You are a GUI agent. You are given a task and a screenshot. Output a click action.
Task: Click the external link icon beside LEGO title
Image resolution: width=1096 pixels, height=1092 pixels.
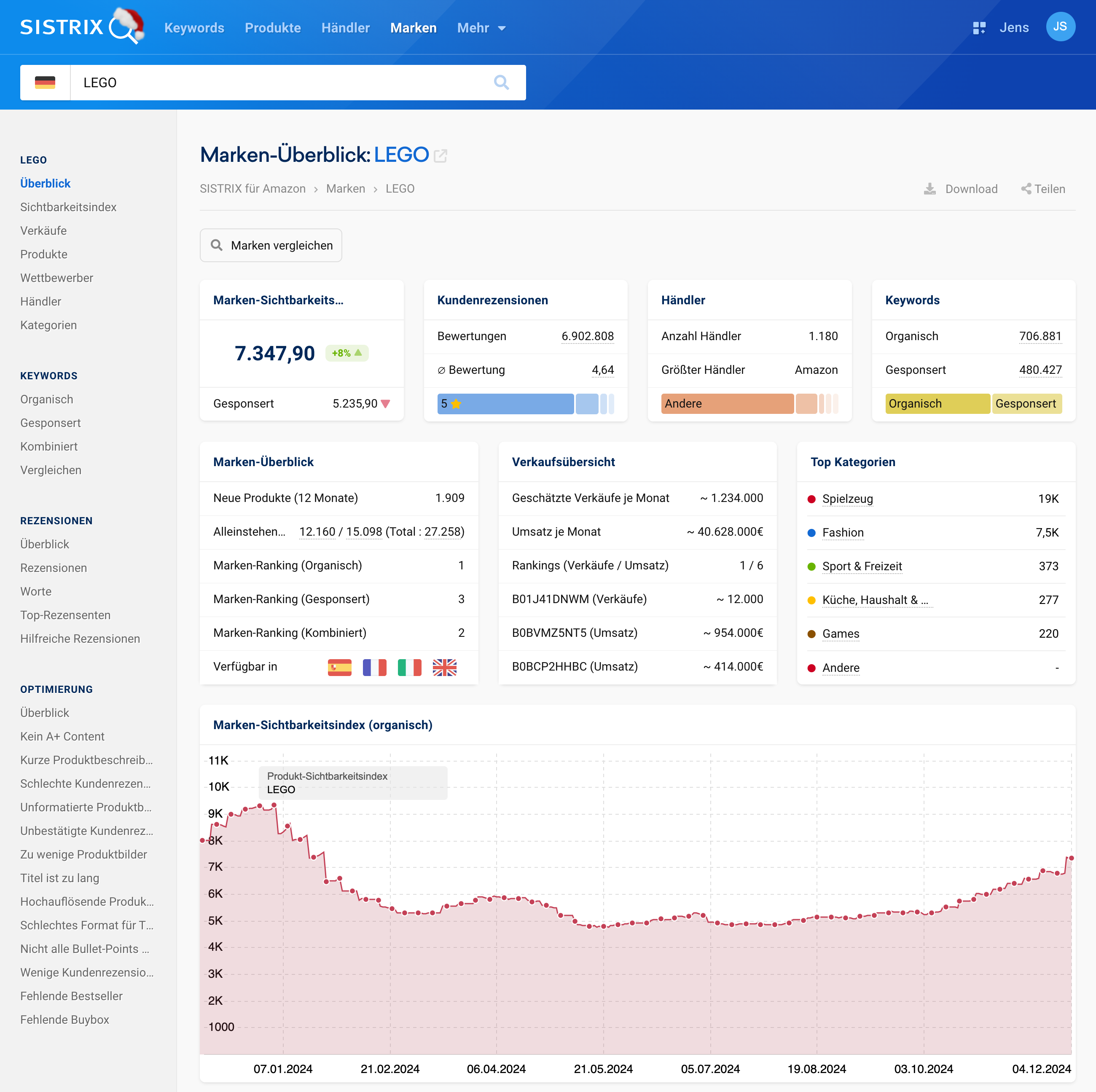tap(440, 156)
